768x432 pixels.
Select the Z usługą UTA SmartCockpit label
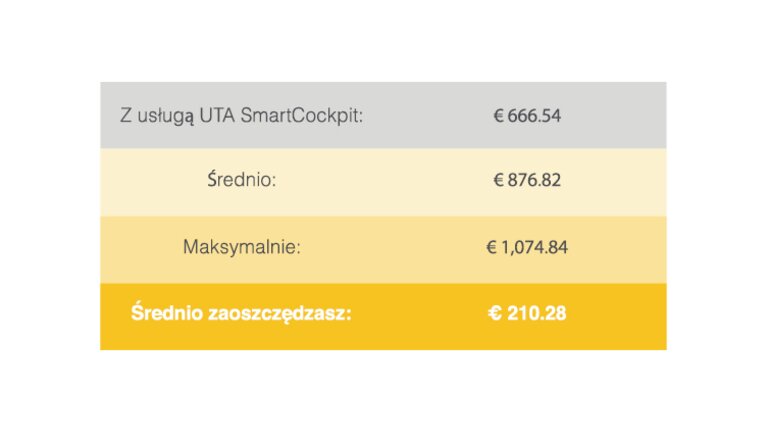[241, 116]
